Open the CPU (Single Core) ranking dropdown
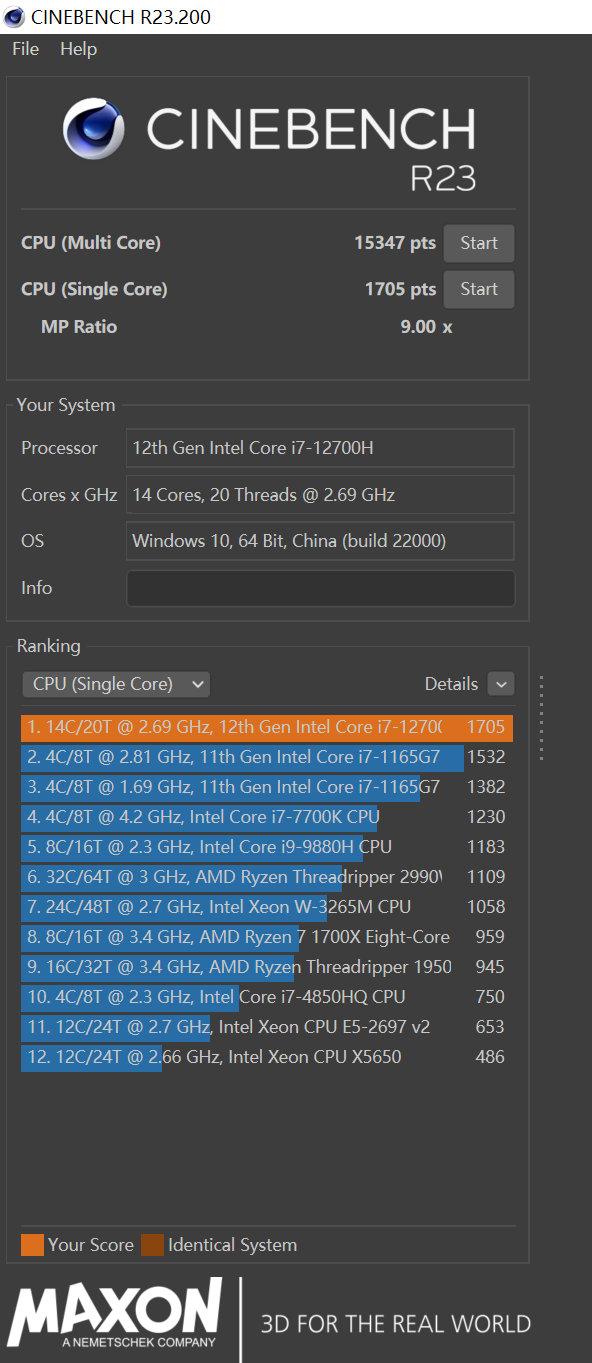The height and width of the screenshot is (1363, 592). coord(116,684)
